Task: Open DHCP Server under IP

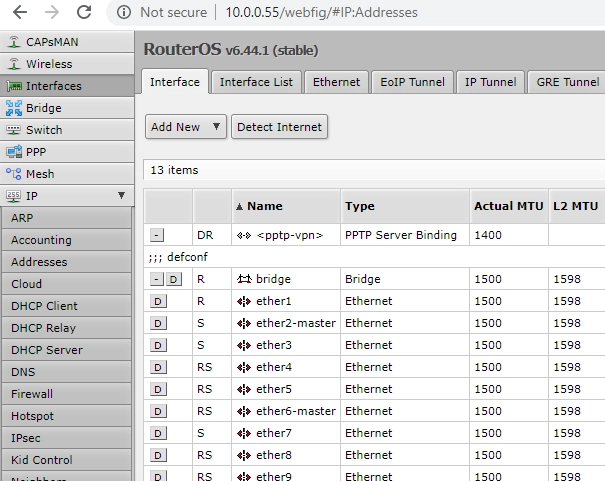Action: (x=66, y=350)
